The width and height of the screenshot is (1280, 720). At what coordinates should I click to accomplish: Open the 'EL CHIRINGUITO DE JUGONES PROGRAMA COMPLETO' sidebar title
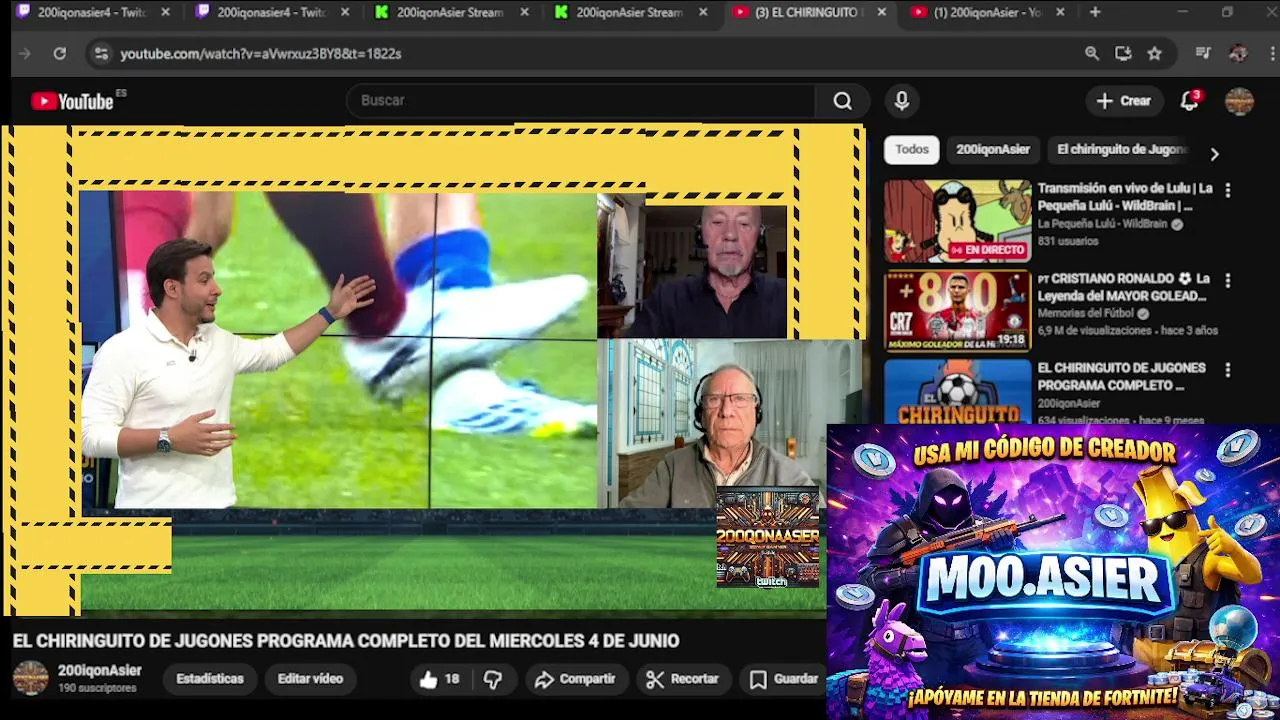pyautogui.click(x=1122, y=376)
